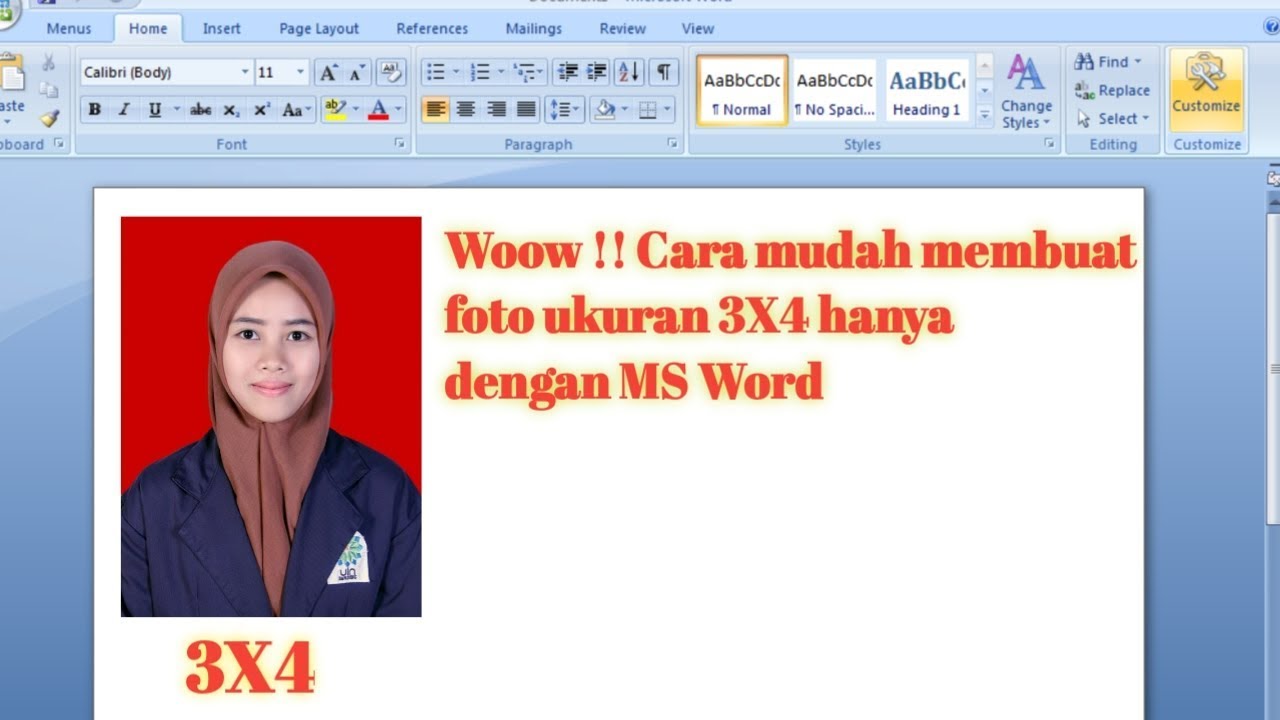Apply yellow text highlight color
Image resolution: width=1280 pixels, height=720 pixels.
pos(335,109)
